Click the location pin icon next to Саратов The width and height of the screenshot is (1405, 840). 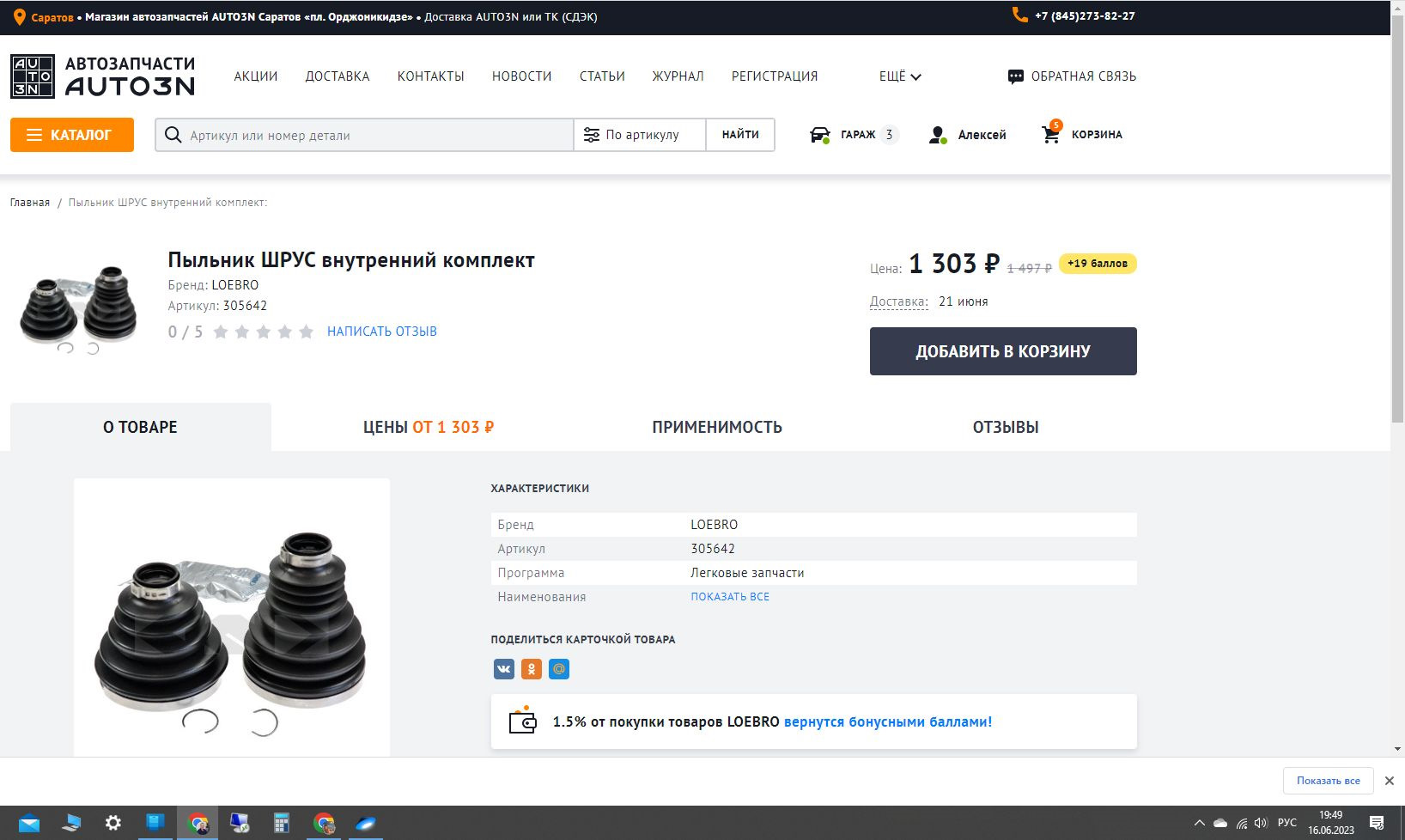19,17
